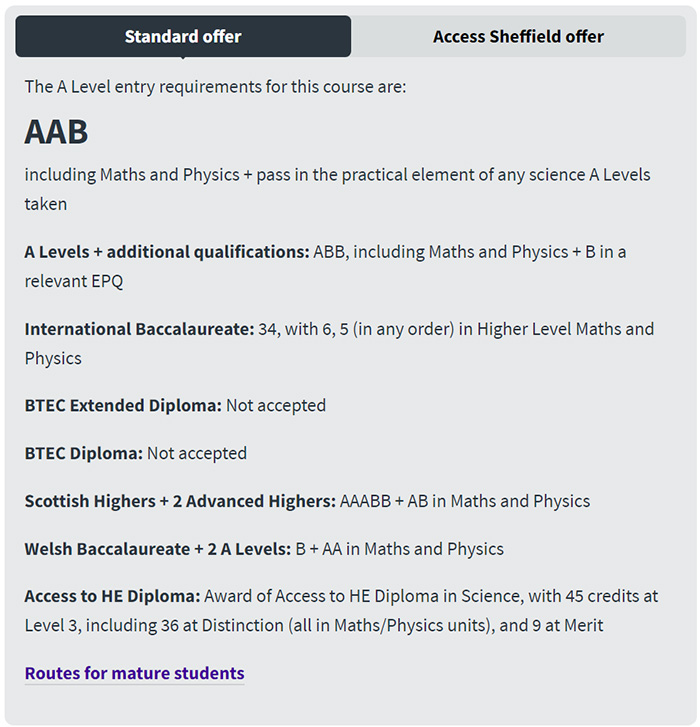Click the A Level entry requirements intro sentence

215,86
